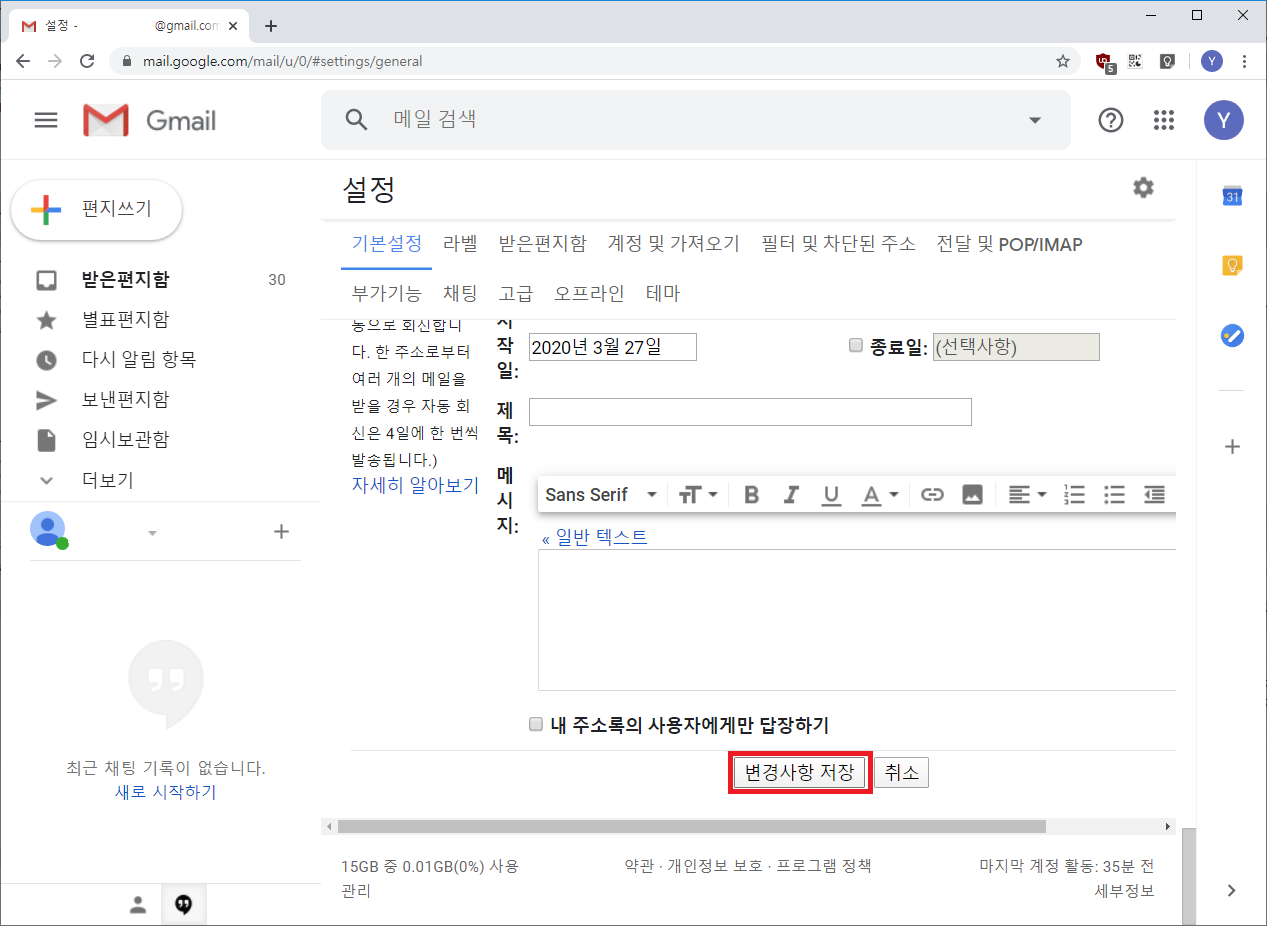
Task: Switch to 필터 및 차단된 주소 tab
Action: pyautogui.click(x=838, y=244)
